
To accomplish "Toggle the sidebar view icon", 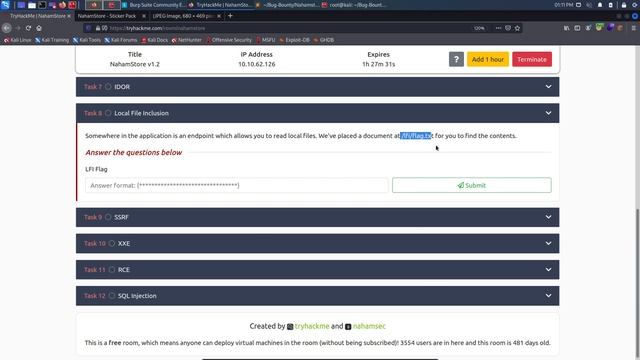I will pyautogui.click(x=577, y=28).
